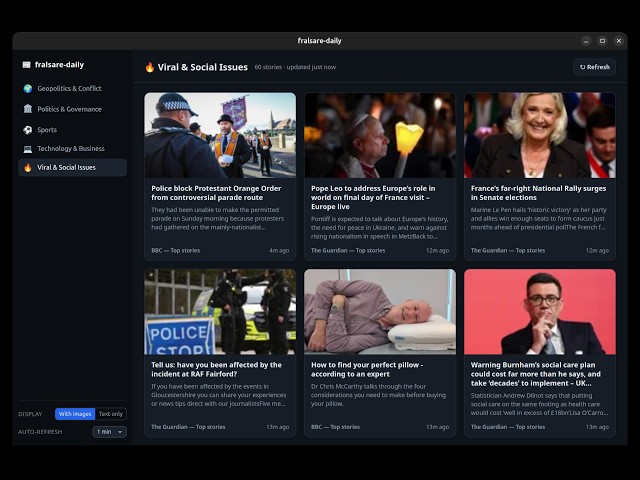Maximize the fralsare-daily window
640x480 pixels.
tap(602, 41)
